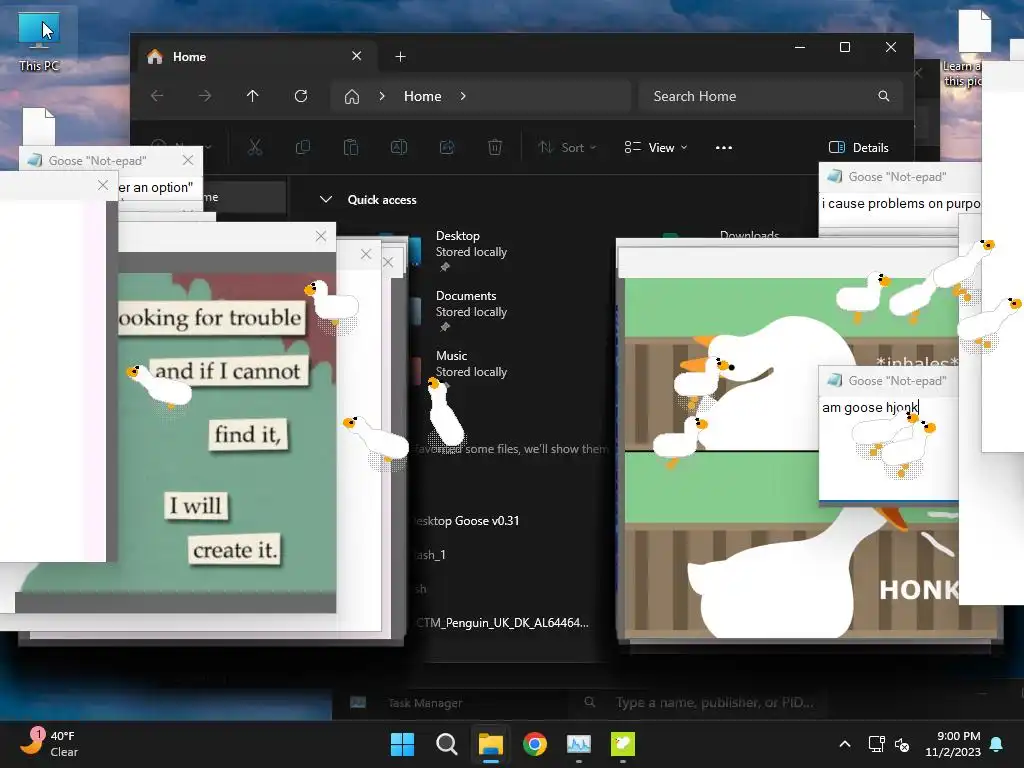The image size is (1024, 768).
Task: Click the network display tray icon
Action: click(876, 744)
